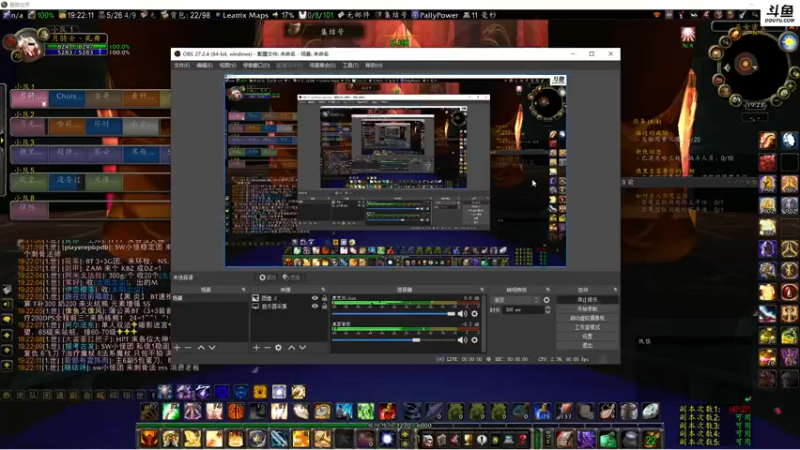The image size is (800, 450).
Task: Pop out the 转场特效 dock panel
Action: 548,290
